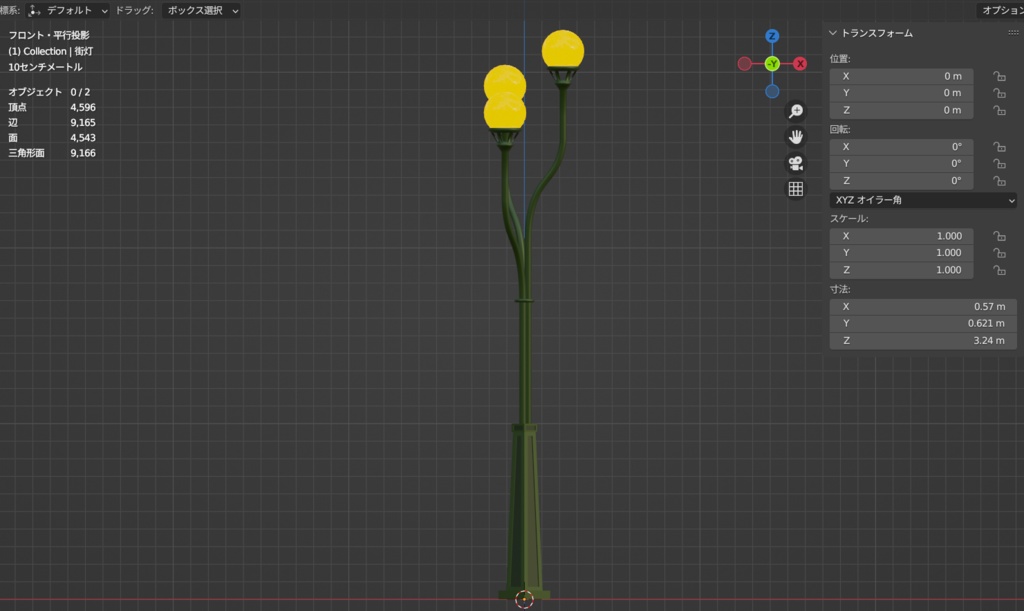Click location Z field showing 0 m

coord(901,110)
